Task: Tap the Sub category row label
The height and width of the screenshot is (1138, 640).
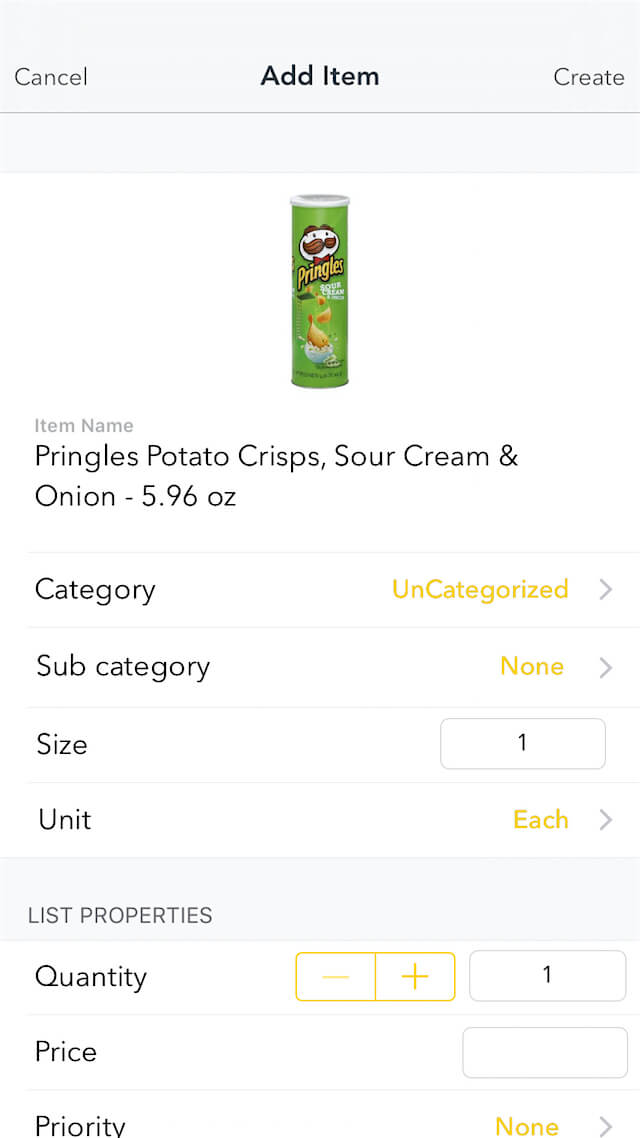Action: [123, 667]
